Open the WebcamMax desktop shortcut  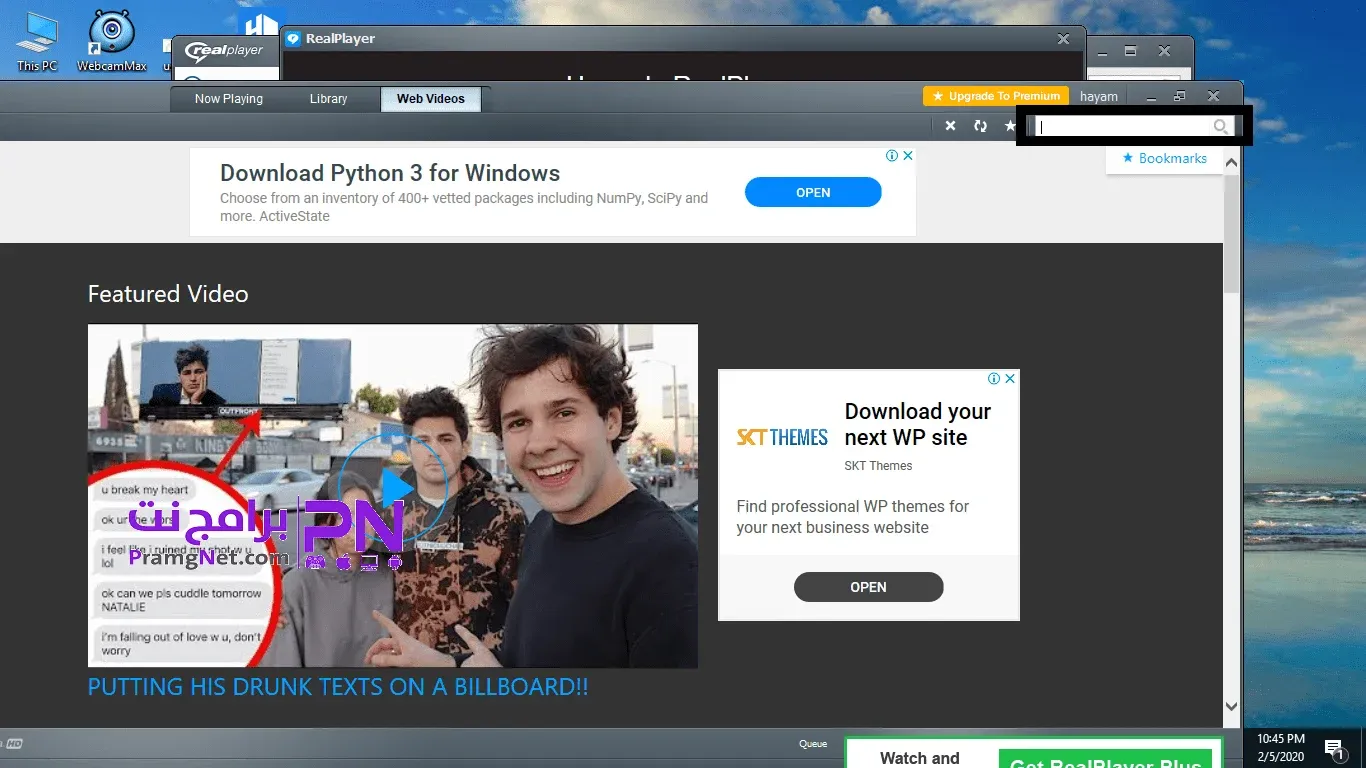tap(112, 42)
